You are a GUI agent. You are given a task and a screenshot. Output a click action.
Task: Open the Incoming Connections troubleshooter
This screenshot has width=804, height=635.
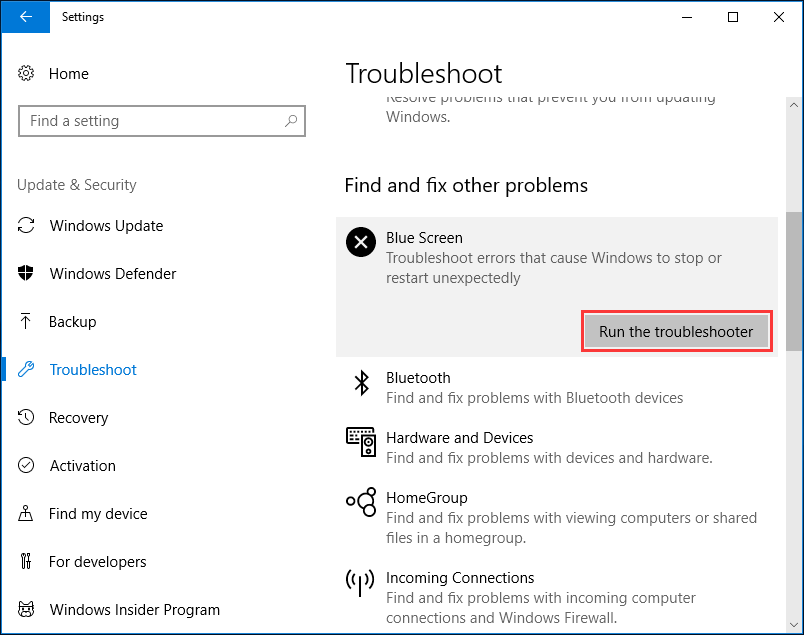click(x=557, y=598)
